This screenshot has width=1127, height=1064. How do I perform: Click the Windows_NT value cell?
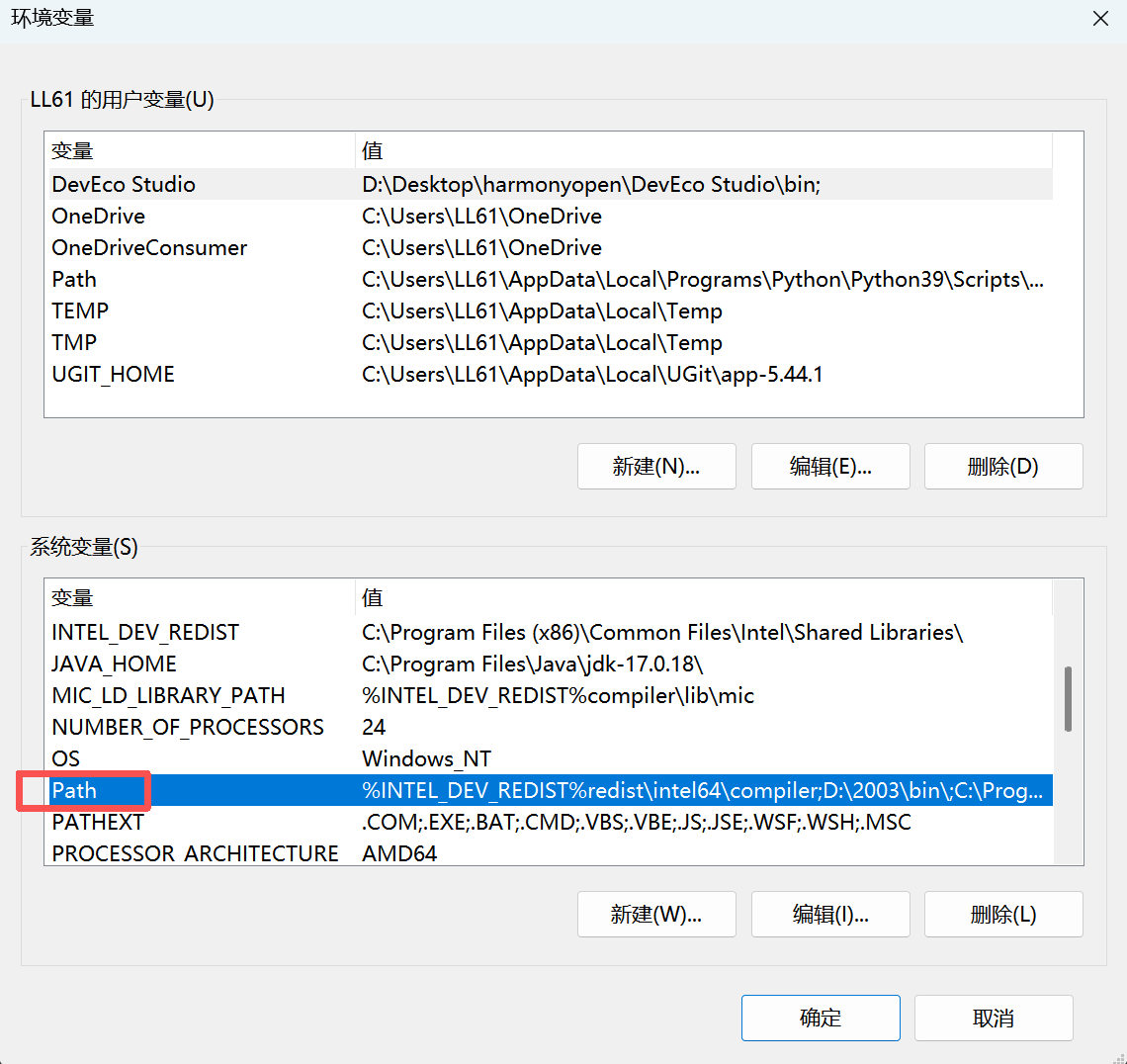[x=426, y=759]
